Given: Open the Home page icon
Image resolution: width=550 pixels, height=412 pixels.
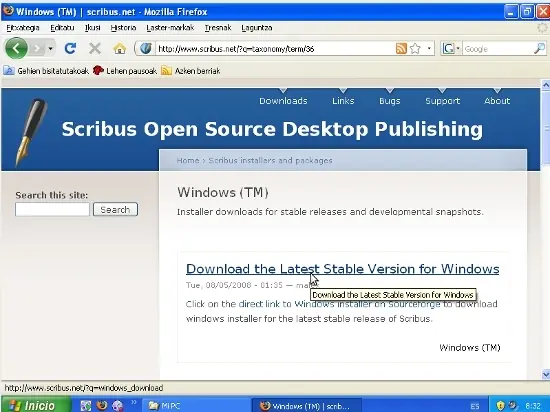Looking at the screenshot, I should click(x=120, y=48).
